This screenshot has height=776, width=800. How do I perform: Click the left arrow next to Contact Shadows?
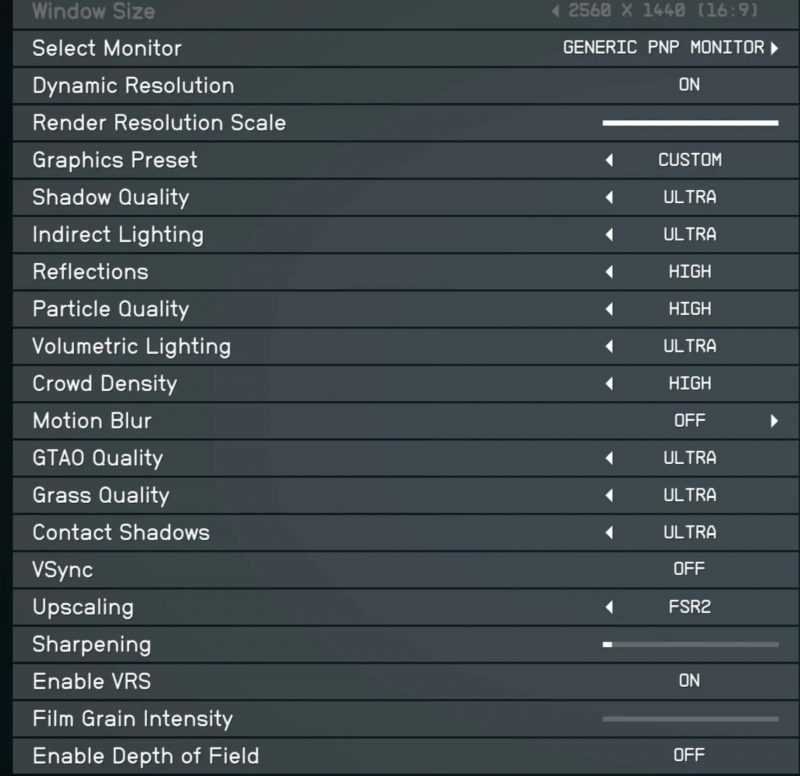coord(608,532)
